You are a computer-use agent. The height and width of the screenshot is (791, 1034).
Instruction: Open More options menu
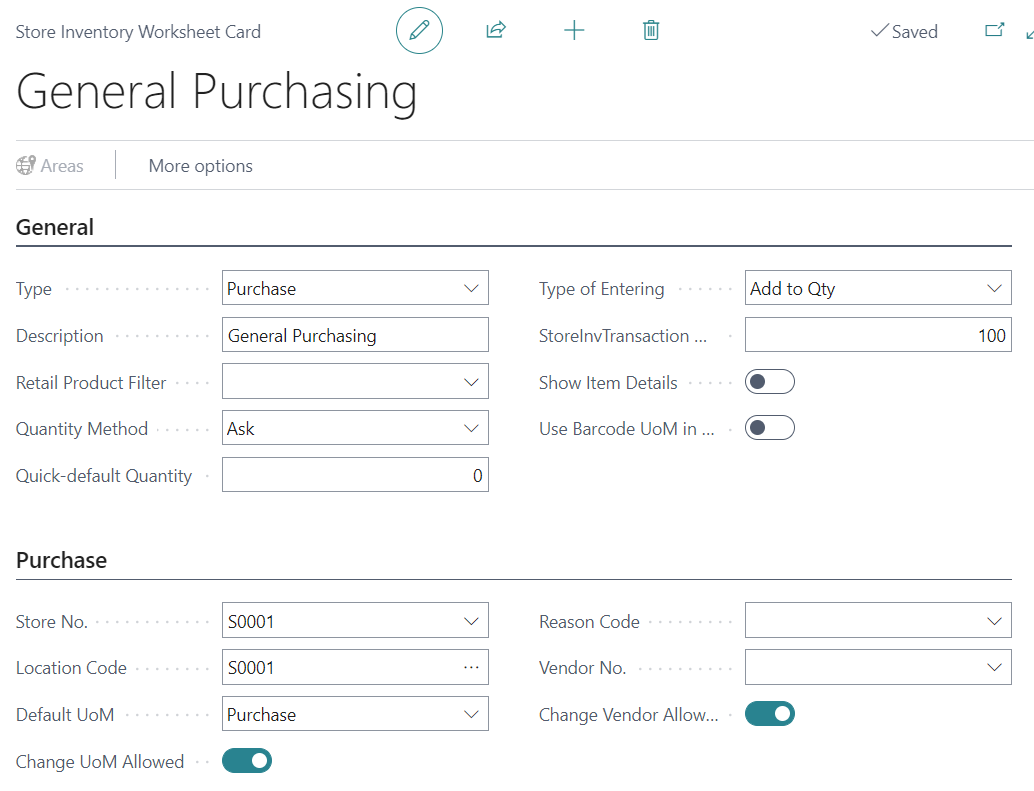pos(200,166)
